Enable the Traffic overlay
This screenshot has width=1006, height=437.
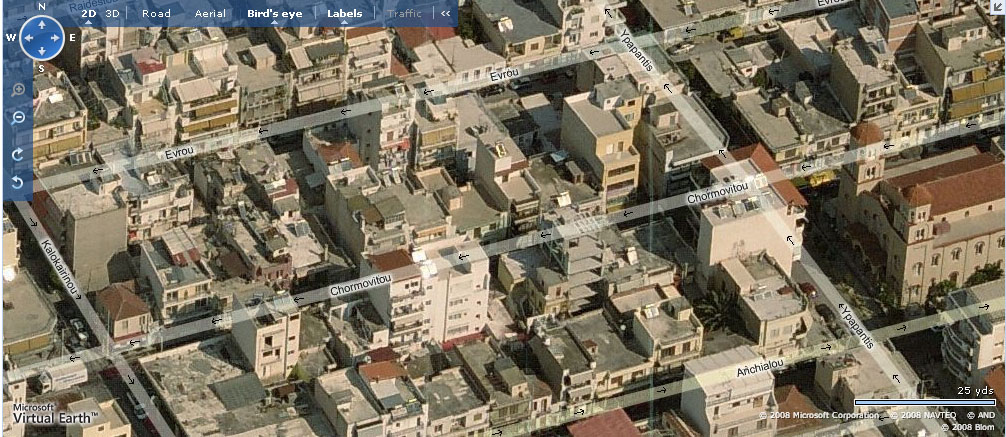[404, 14]
